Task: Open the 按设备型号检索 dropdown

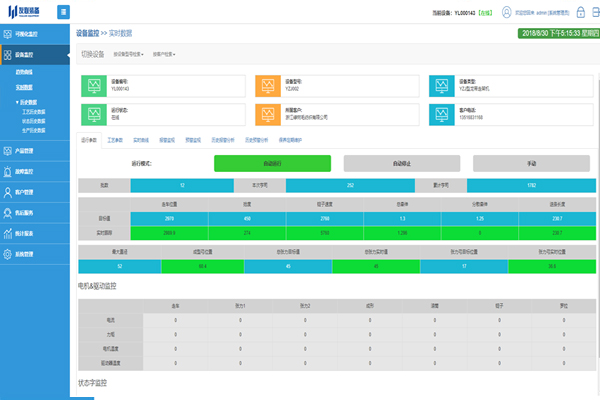Action: coord(128,54)
